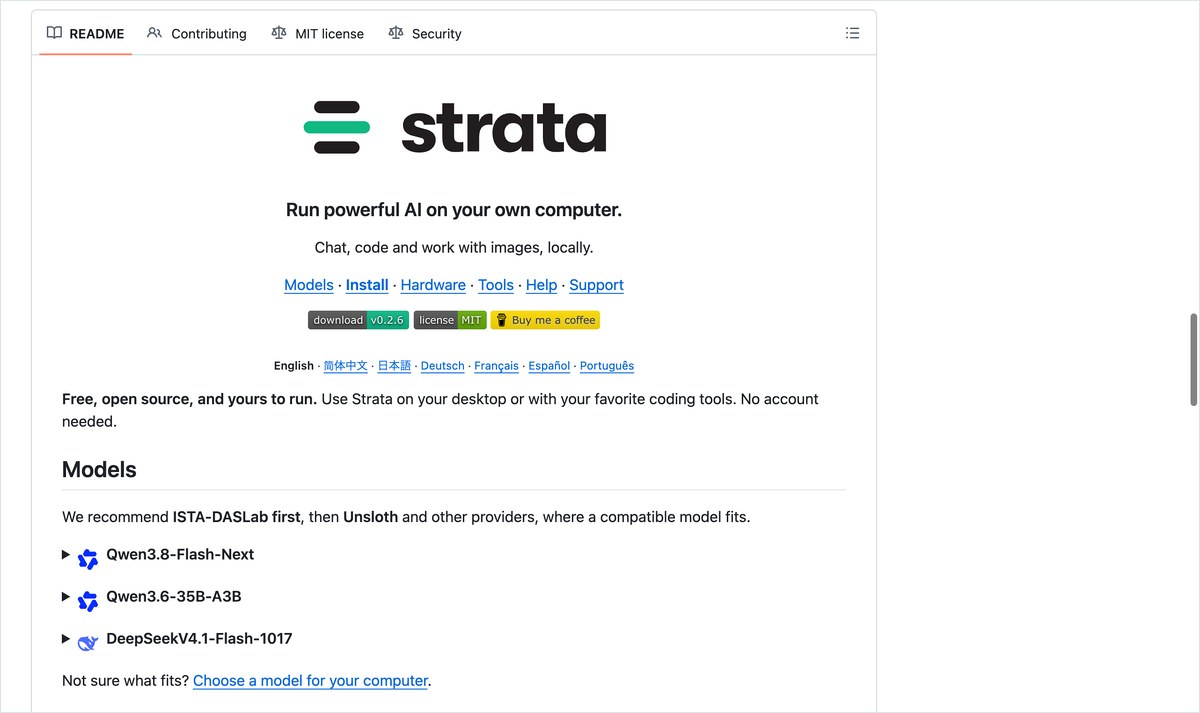Click the scale icon beside Security
1200x713 pixels.
click(x=395, y=33)
